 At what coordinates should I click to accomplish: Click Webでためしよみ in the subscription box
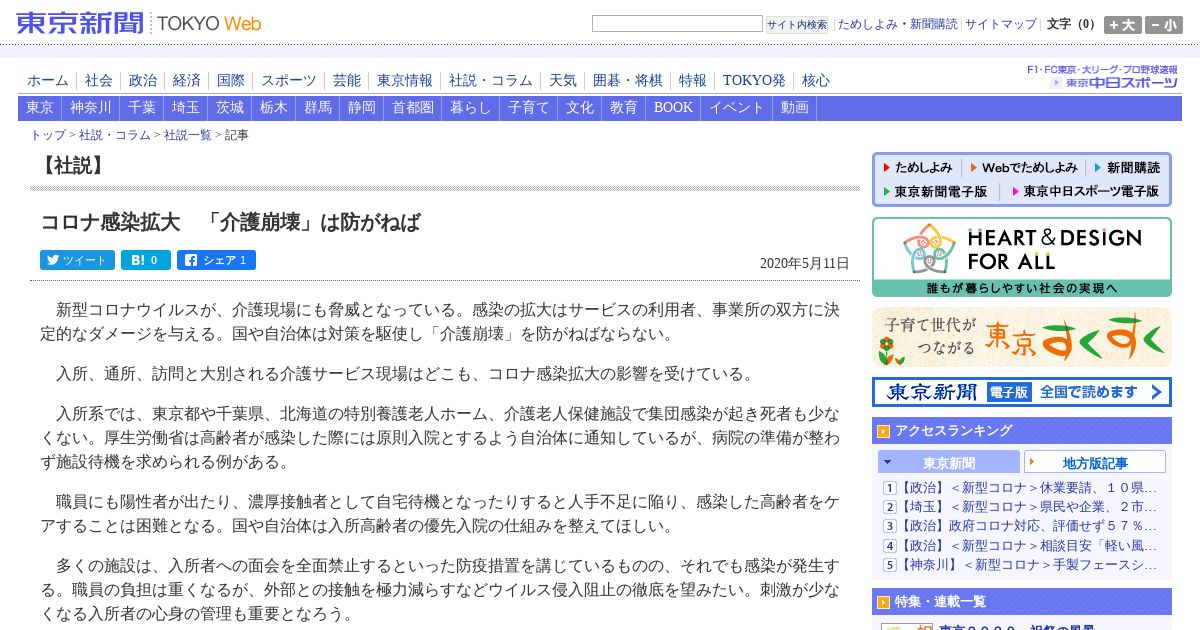point(1023,168)
